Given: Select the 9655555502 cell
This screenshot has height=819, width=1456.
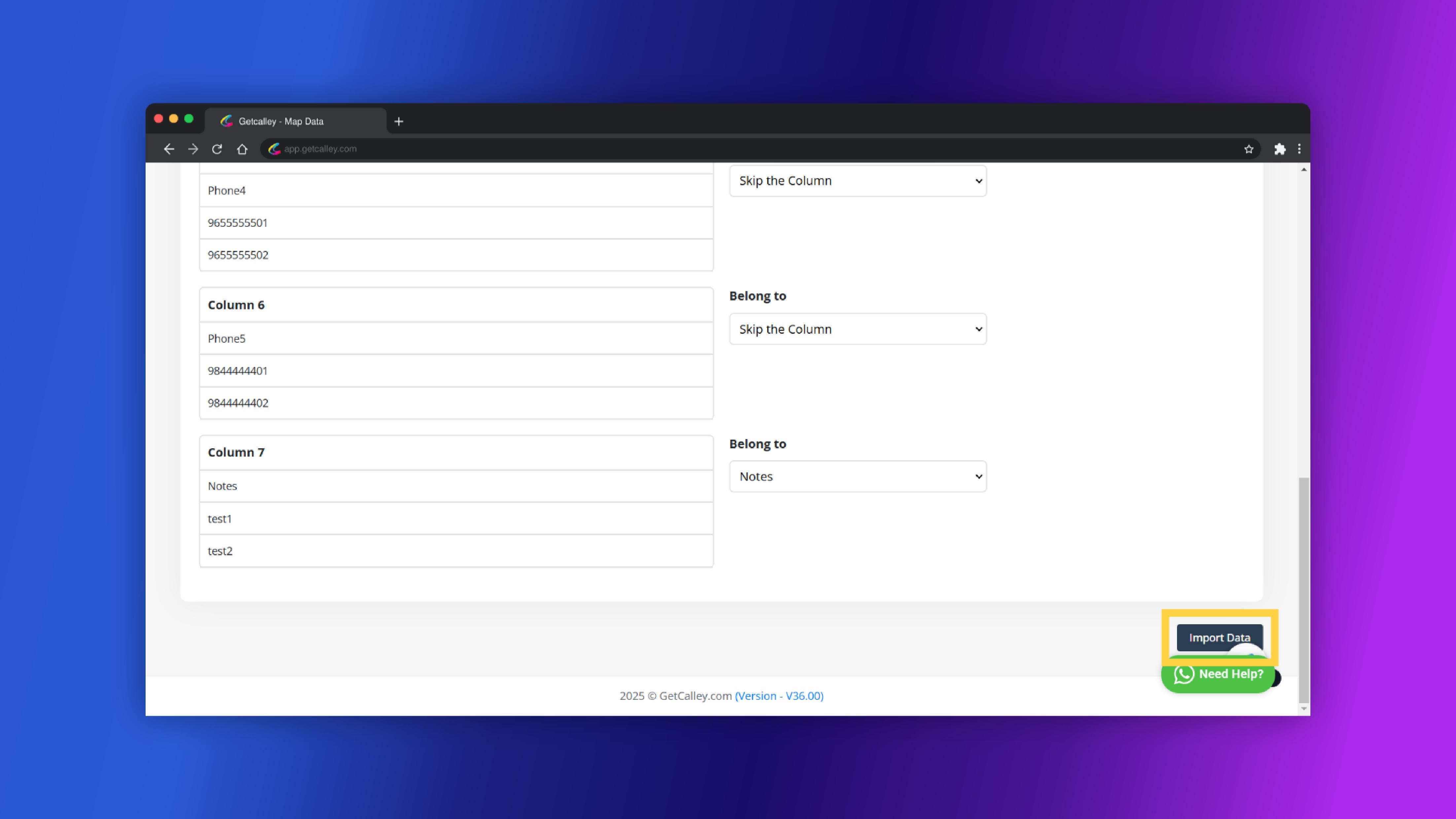Looking at the screenshot, I should (456, 255).
